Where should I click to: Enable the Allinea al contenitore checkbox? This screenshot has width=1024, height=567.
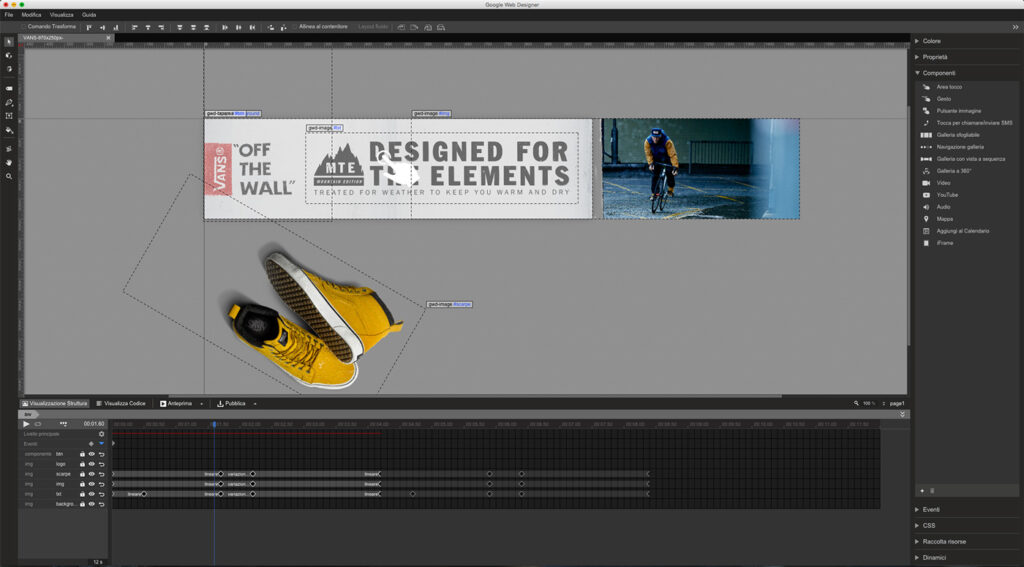[x=295, y=27]
